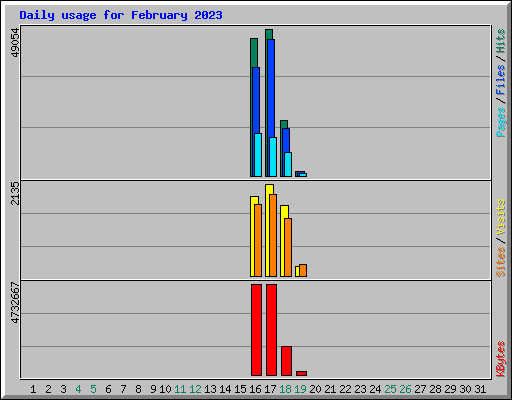The image size is (512, 400).
Task: Click day label 18 on the axis
Action: [286, 389]
